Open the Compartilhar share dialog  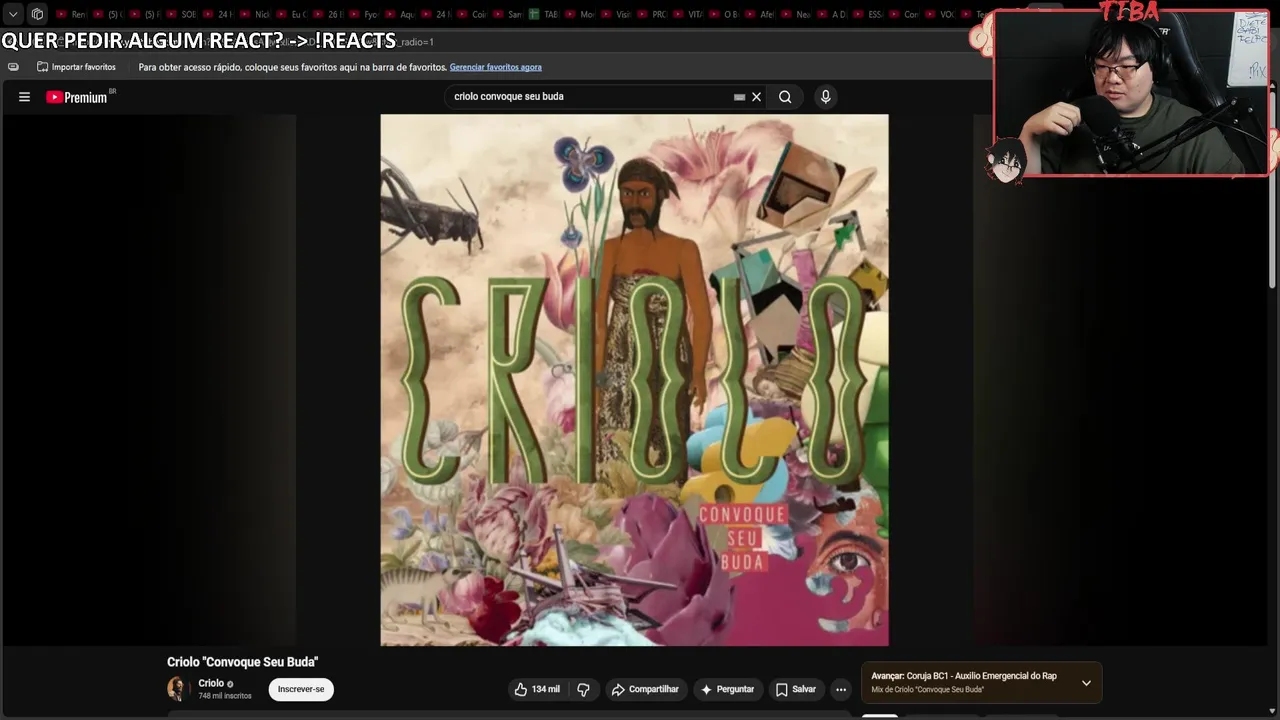645,689
